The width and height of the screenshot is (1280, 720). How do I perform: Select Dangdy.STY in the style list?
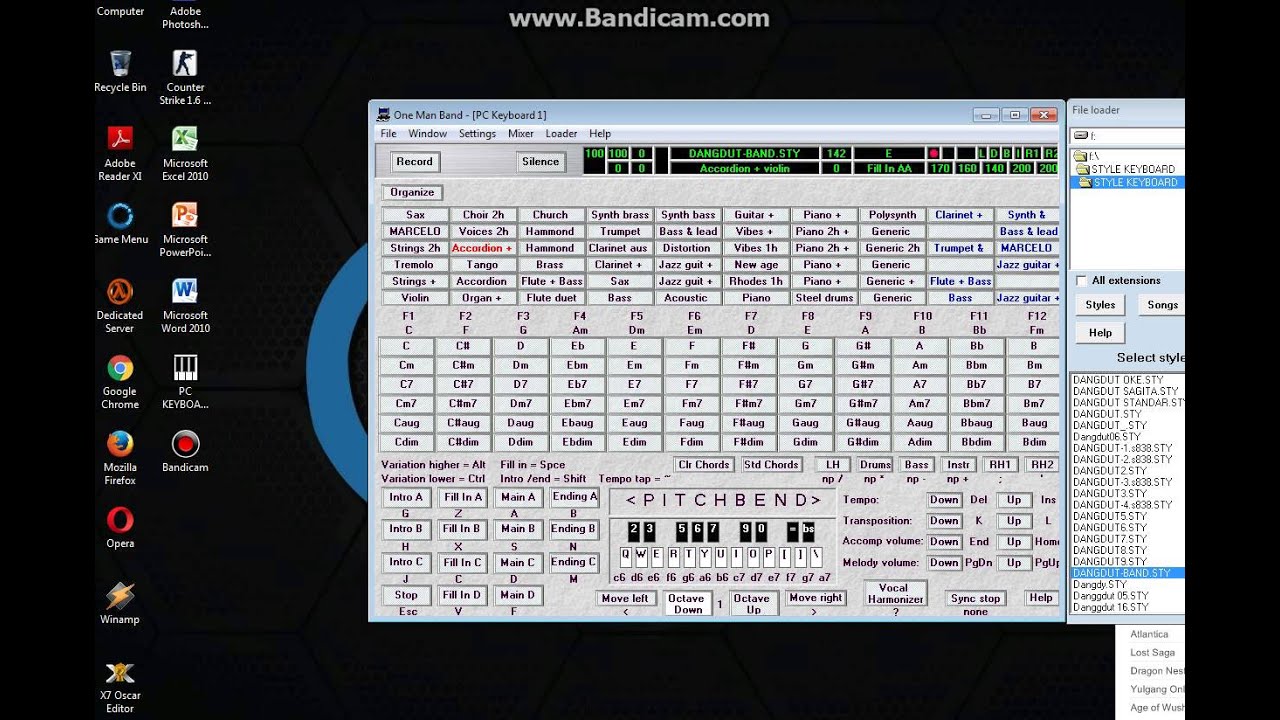point(1099,585)
